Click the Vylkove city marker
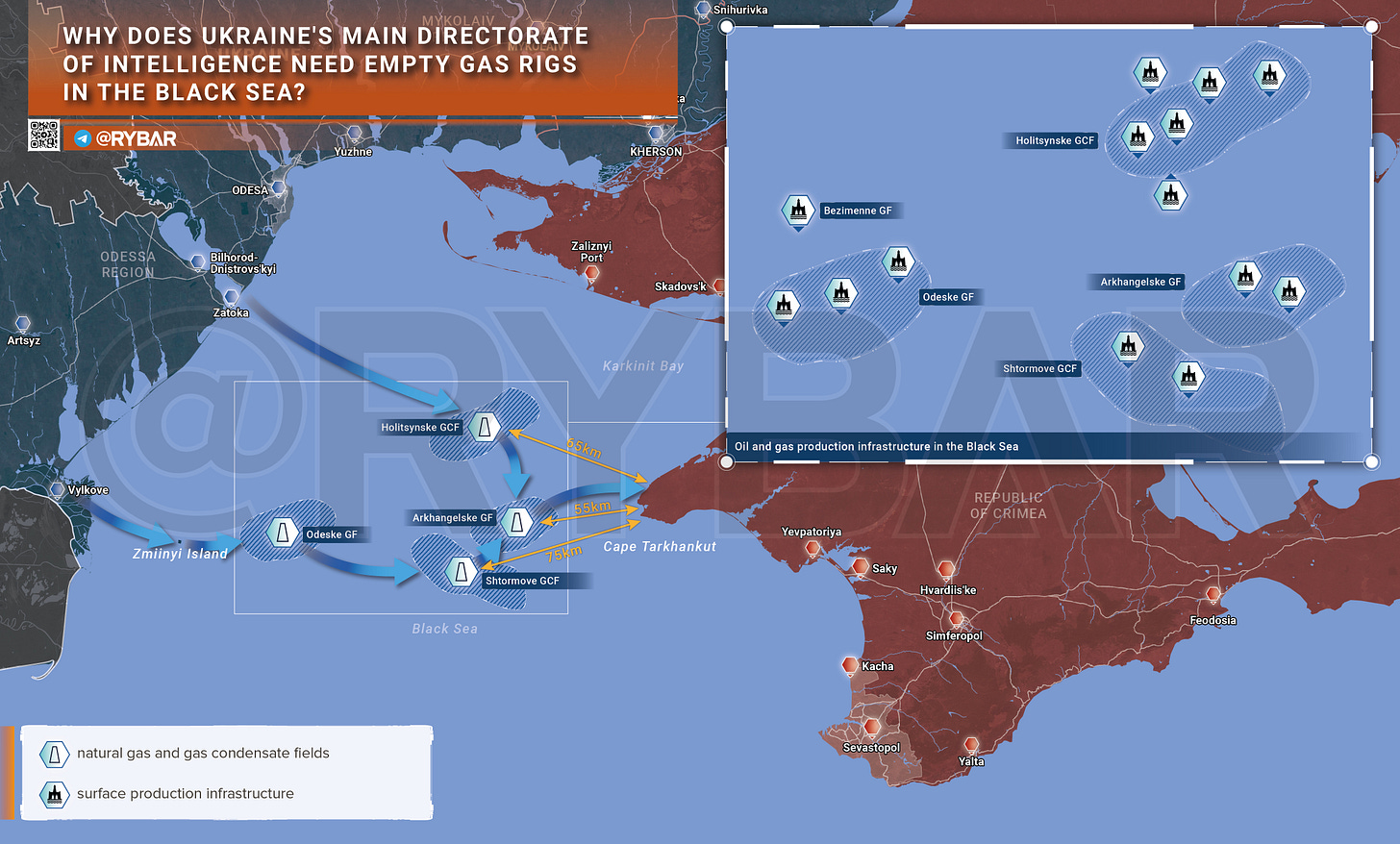1400x844 pixels. click(x=59, y=490)
